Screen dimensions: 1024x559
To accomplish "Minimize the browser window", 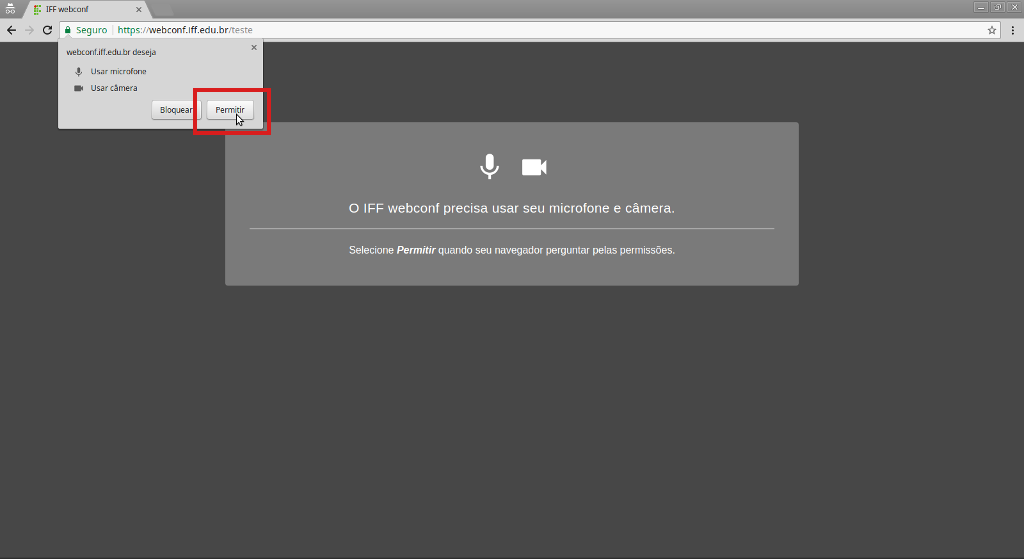I will tap(980, 7).
